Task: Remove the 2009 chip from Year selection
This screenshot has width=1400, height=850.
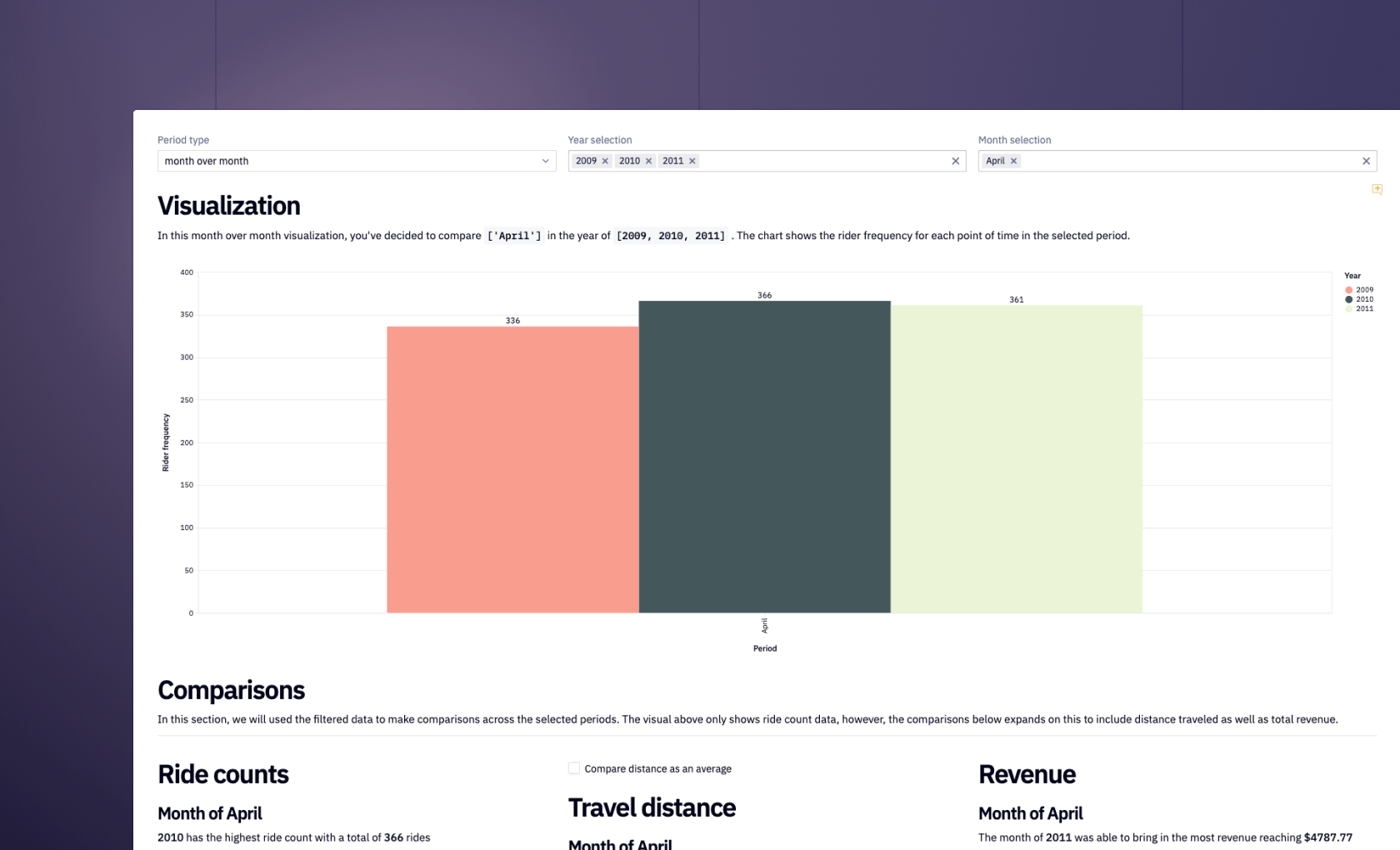Action: [604, 161]
